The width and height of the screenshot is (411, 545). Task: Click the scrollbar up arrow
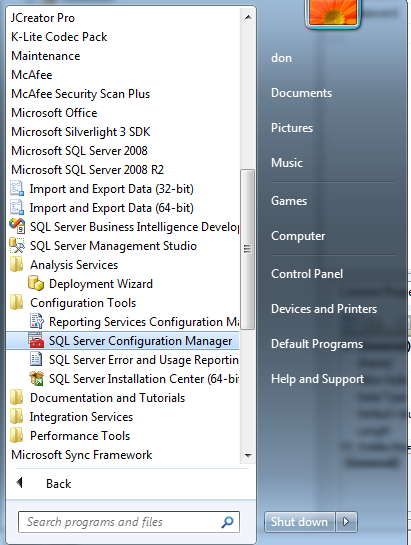pyautogui.click(x=248, y=17)
